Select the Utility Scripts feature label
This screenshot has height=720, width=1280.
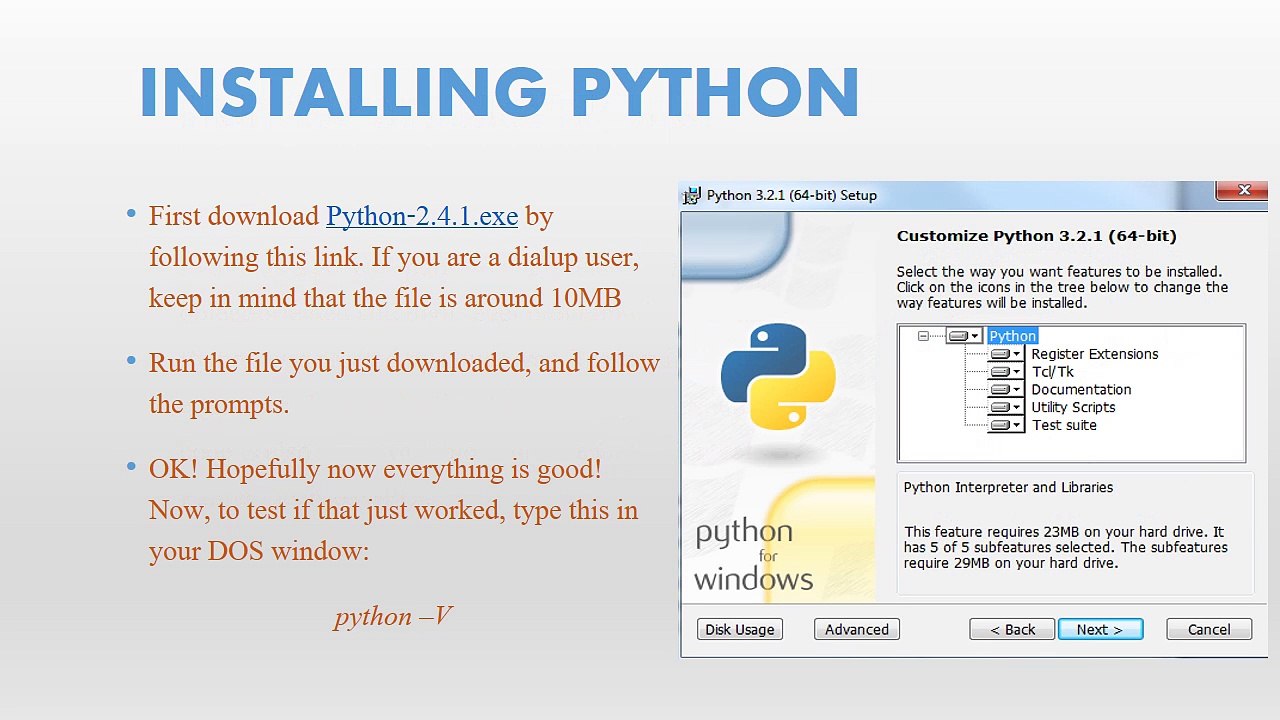1073,407
